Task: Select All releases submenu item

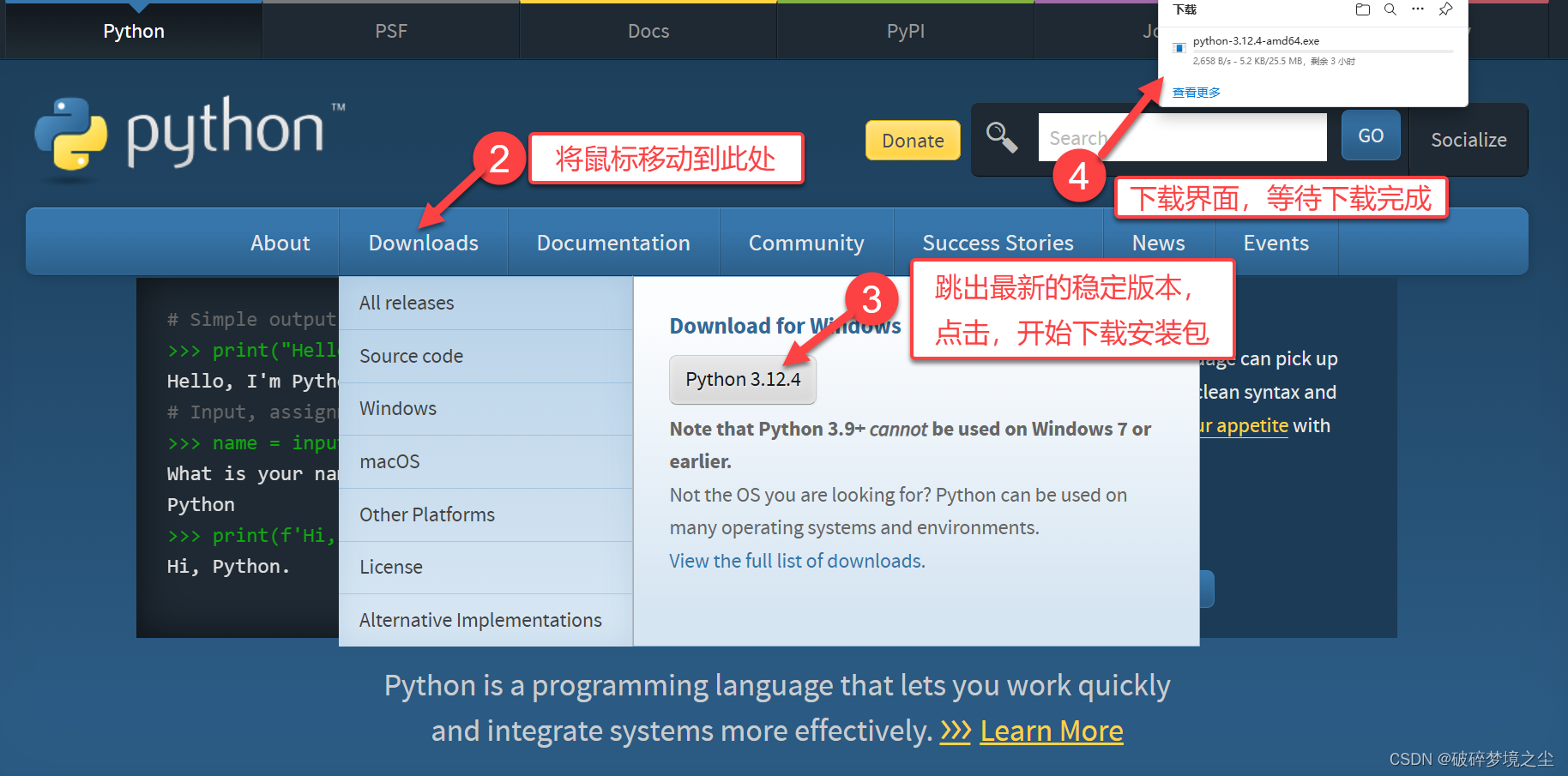Action: click(485, 303)
